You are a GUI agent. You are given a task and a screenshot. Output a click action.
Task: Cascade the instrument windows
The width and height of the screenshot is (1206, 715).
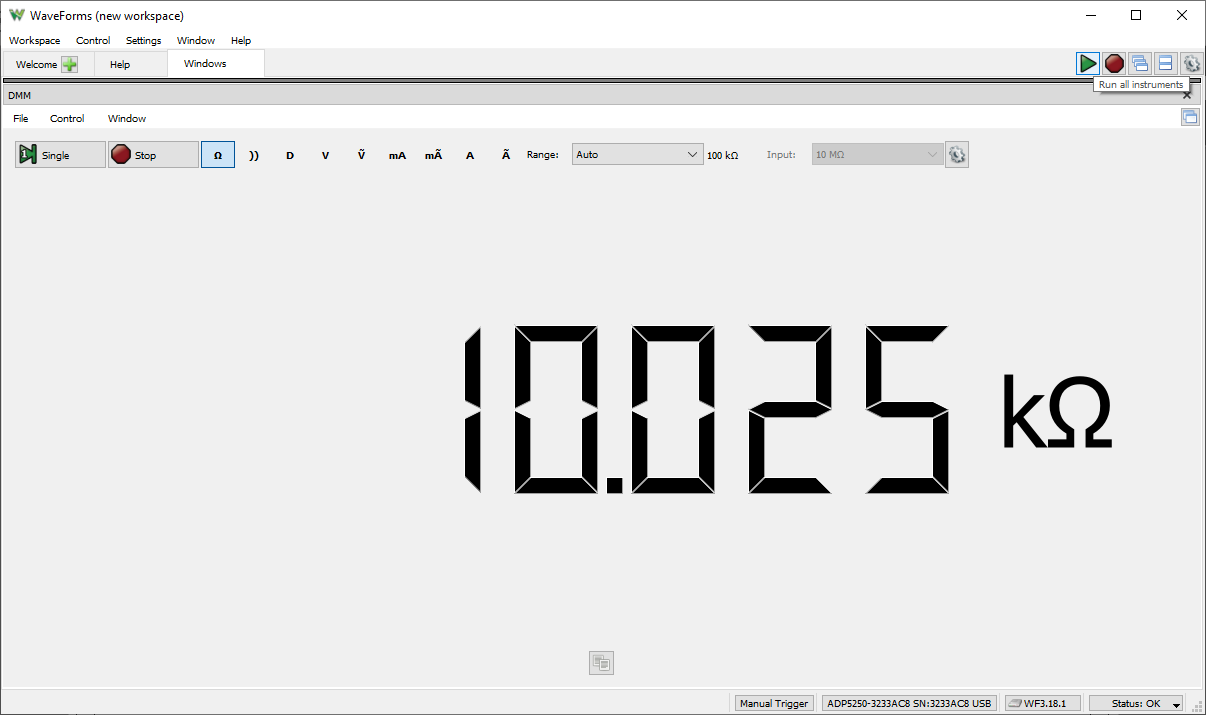click(x=1140, y=64)
